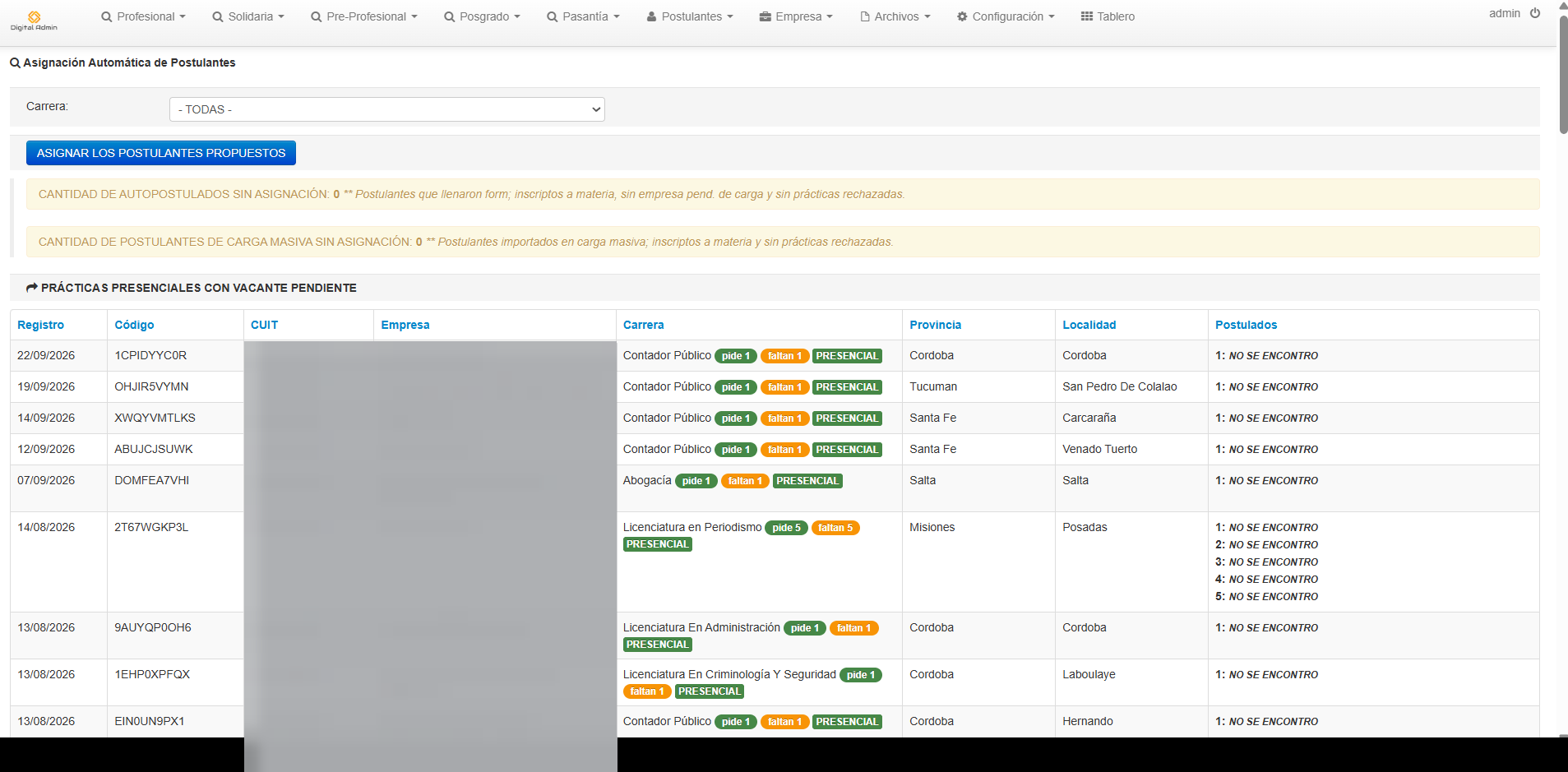
Task: Click the magnifier icon beside Profesional
Action: tap(107, 16)
